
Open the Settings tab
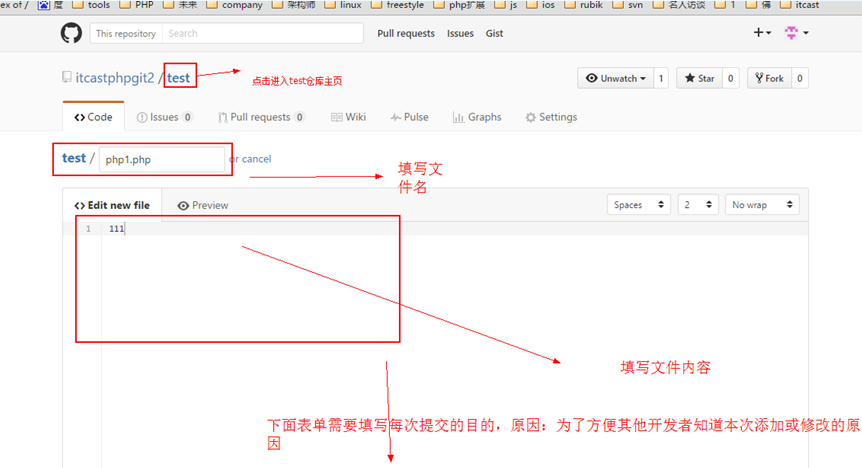[x=551, y=117]
